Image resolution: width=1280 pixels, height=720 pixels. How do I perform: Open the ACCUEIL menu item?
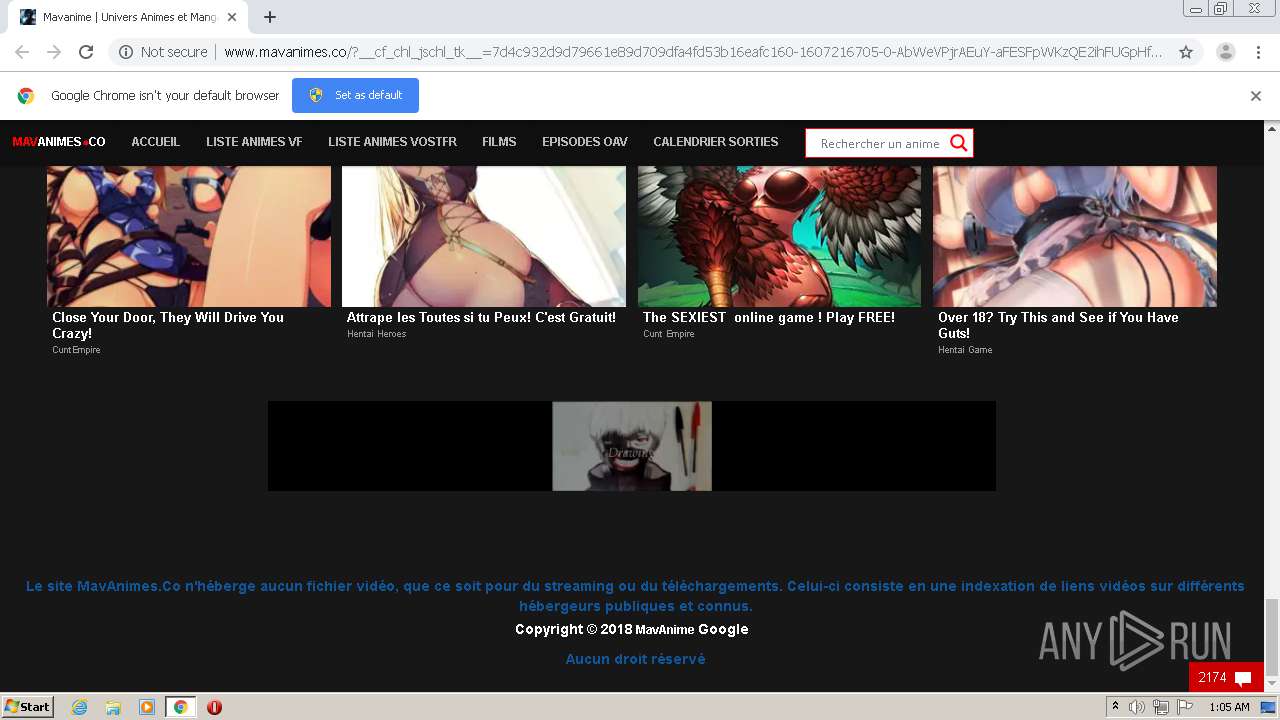[156, 142]
